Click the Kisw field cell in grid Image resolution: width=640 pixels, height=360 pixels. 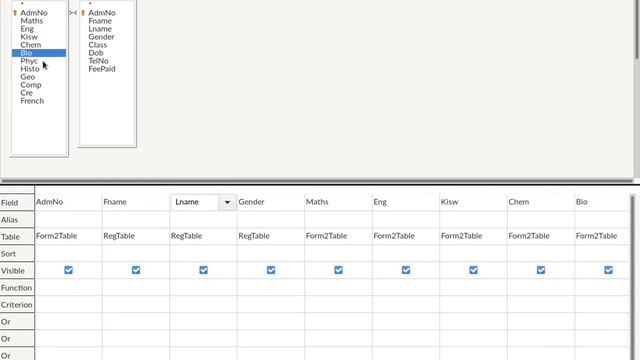click(x=473, y=202)
